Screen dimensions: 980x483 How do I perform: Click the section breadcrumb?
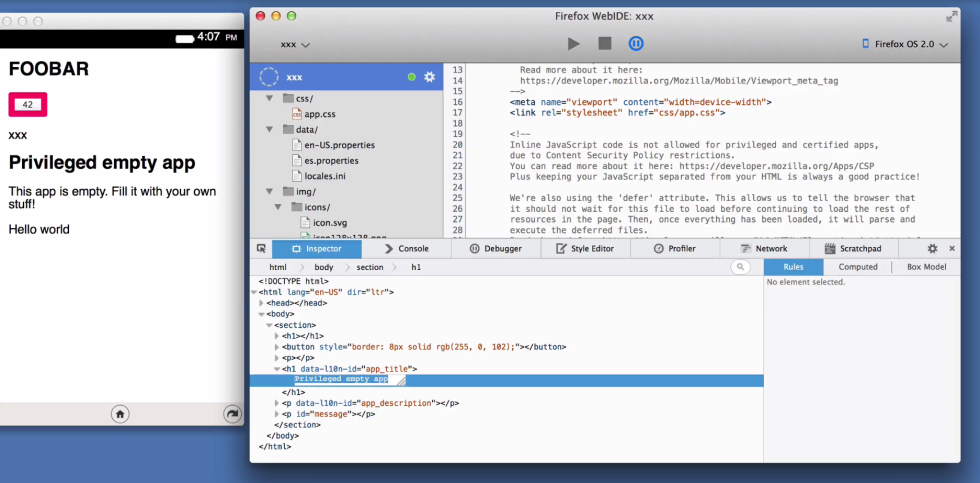[370, 267]
